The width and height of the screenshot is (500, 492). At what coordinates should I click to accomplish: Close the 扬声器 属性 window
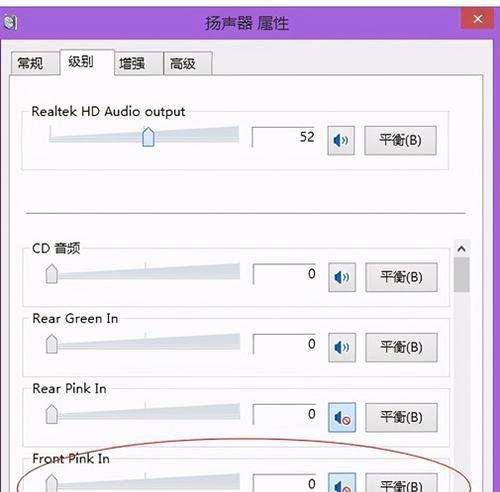pos(477,19)
